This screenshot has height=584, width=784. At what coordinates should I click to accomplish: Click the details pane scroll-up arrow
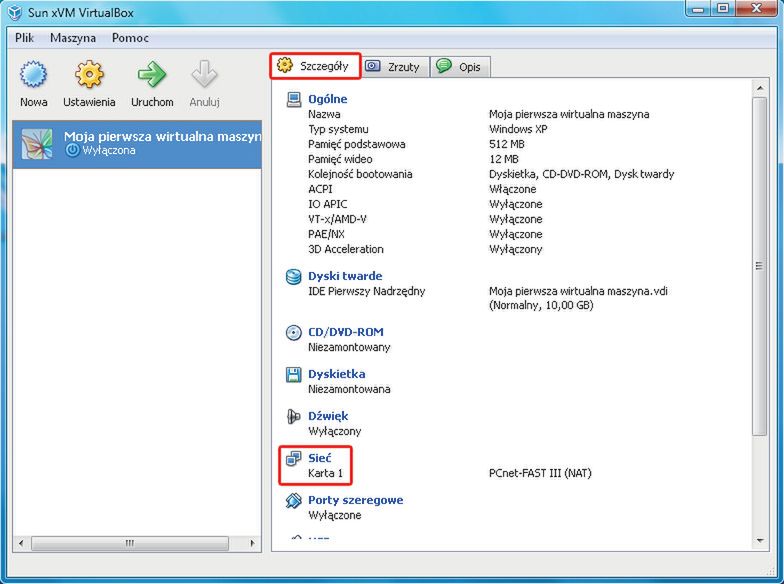click(760, 88)
